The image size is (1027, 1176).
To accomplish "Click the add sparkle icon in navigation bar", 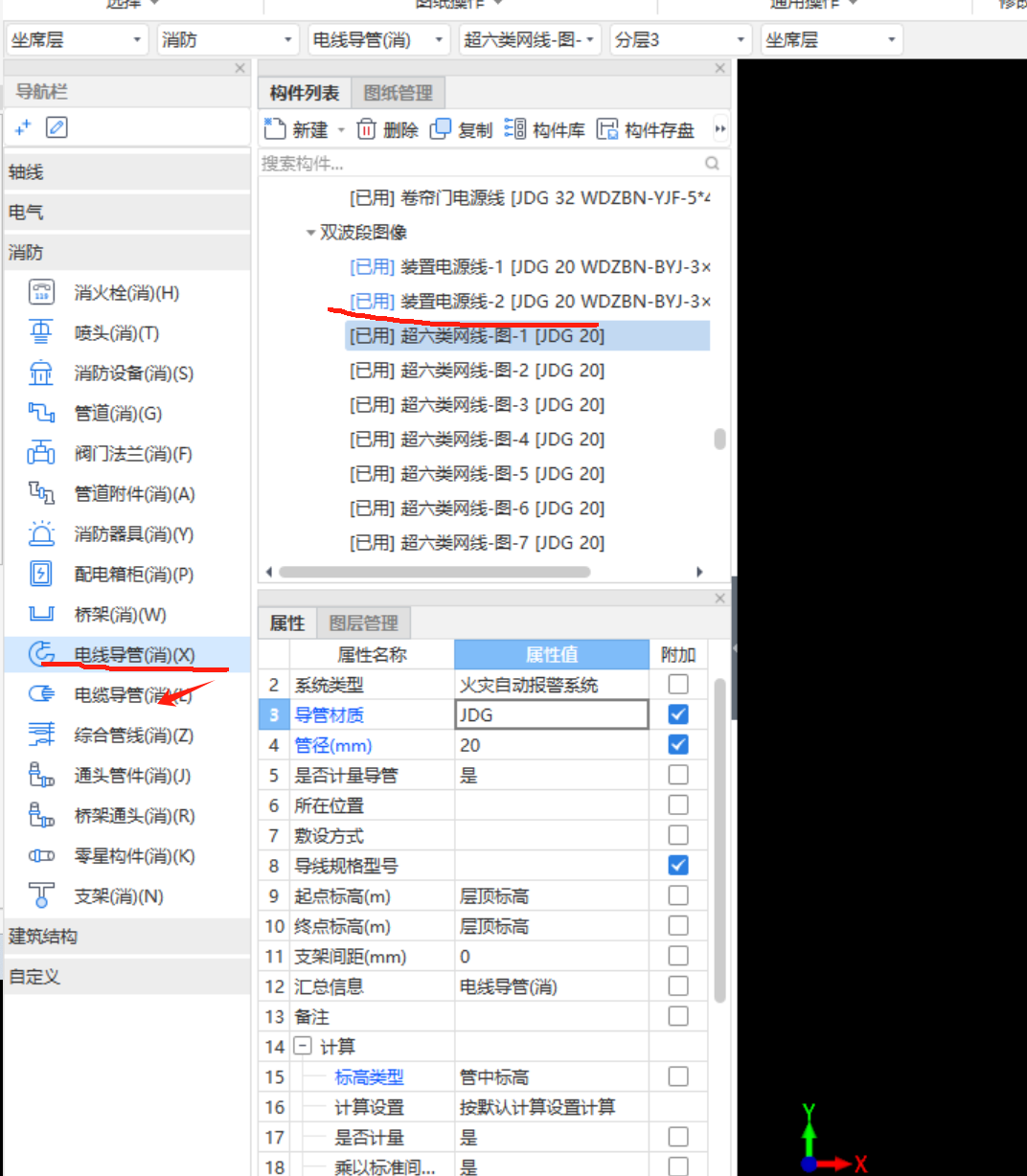I will (x=23, y=127).
